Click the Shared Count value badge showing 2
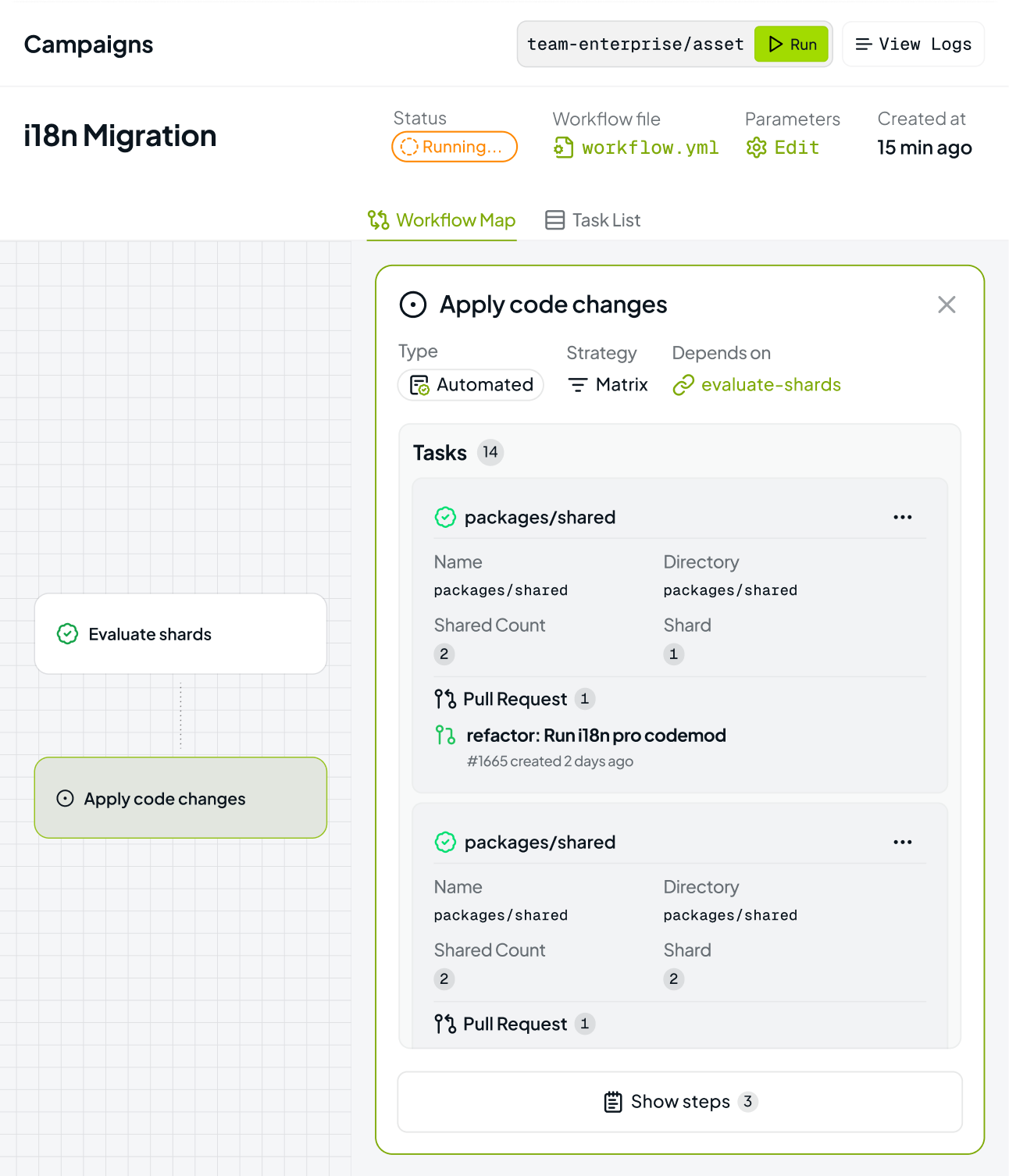Image resolution: width=1009 pixels, height=1176 pixels. [444, 654]
